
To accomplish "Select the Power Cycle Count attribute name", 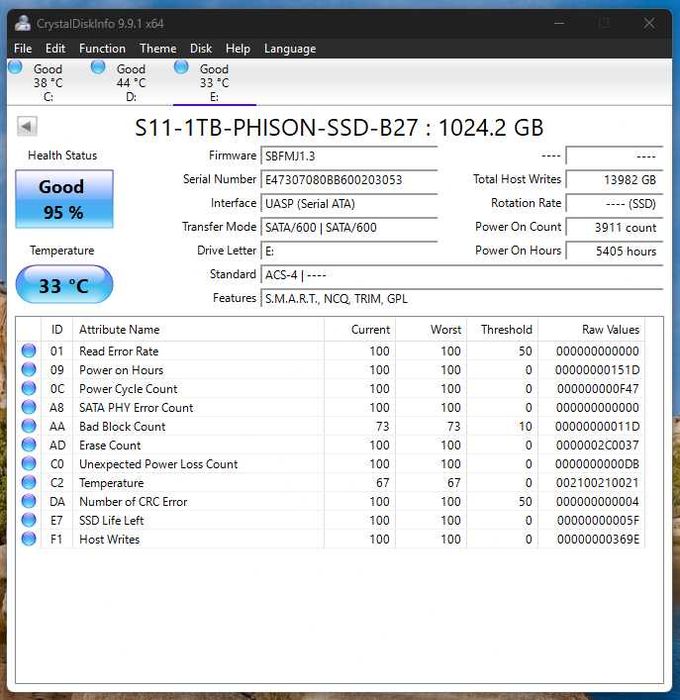I will pos(128,389).
